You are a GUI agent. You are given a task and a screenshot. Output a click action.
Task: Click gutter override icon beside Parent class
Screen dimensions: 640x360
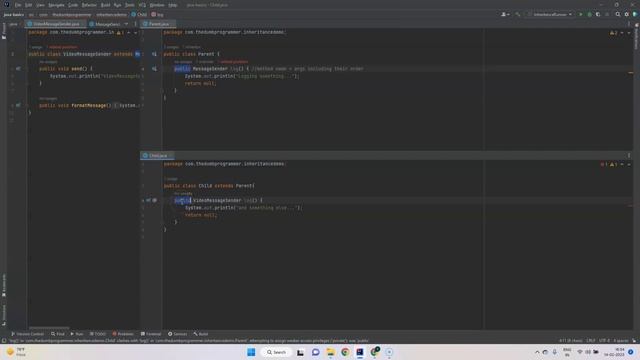[x=154, y=54]
